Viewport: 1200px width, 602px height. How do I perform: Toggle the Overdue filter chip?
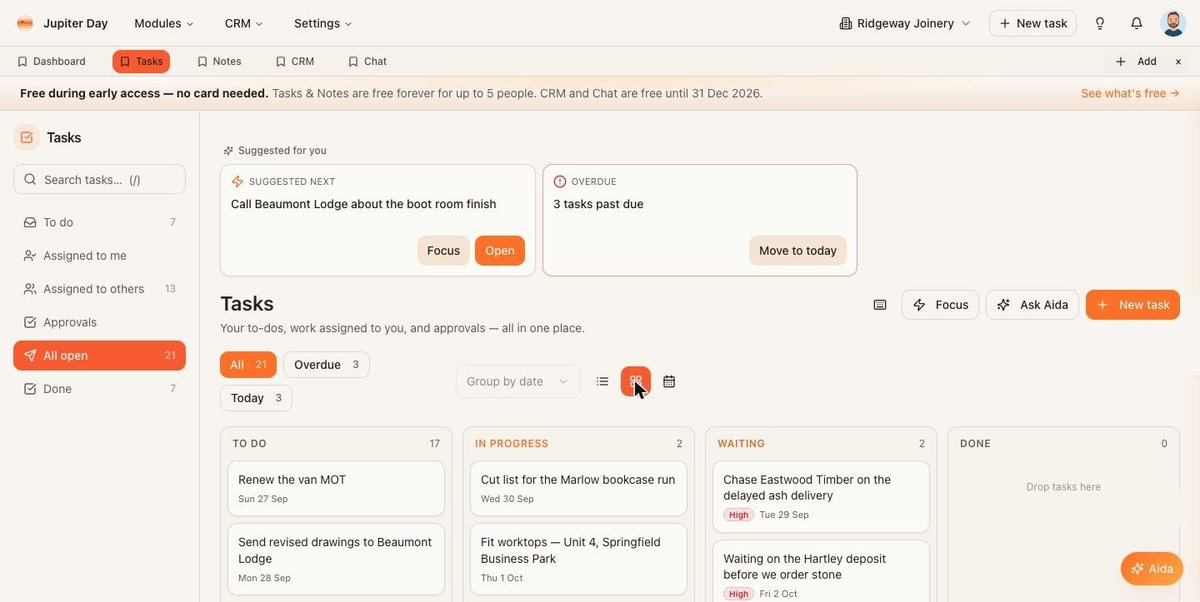pos(326,365)
